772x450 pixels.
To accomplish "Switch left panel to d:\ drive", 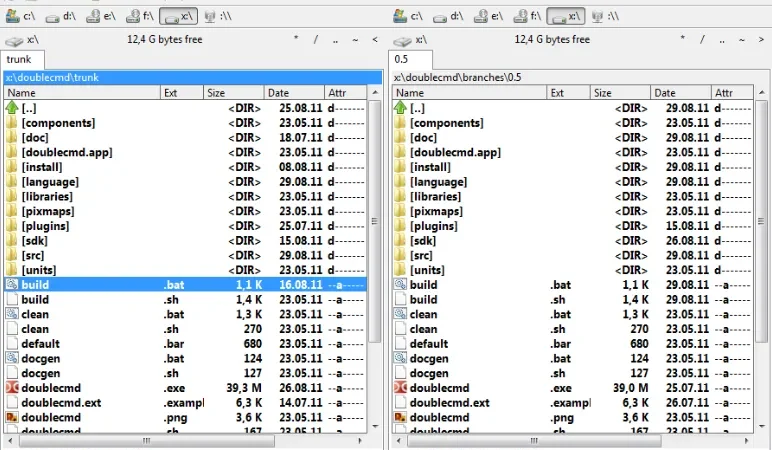I will 61,16.
